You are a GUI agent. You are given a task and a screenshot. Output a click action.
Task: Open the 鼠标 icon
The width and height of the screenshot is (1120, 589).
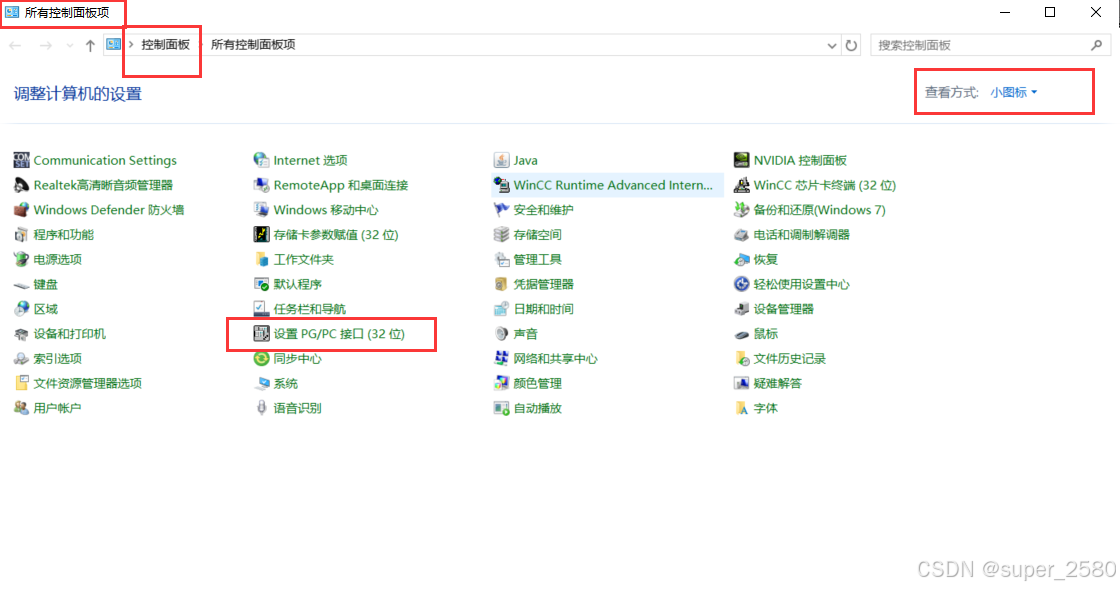(x=741, y=334)
